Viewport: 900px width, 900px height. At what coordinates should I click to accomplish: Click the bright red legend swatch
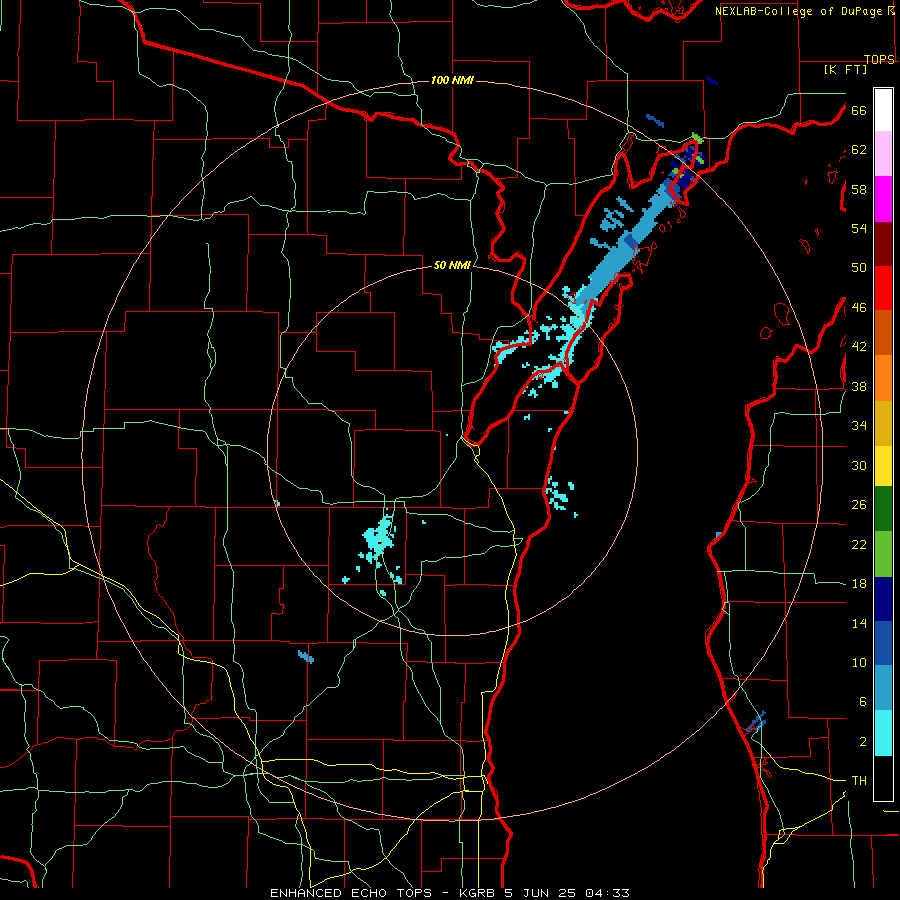coord(883,288)
